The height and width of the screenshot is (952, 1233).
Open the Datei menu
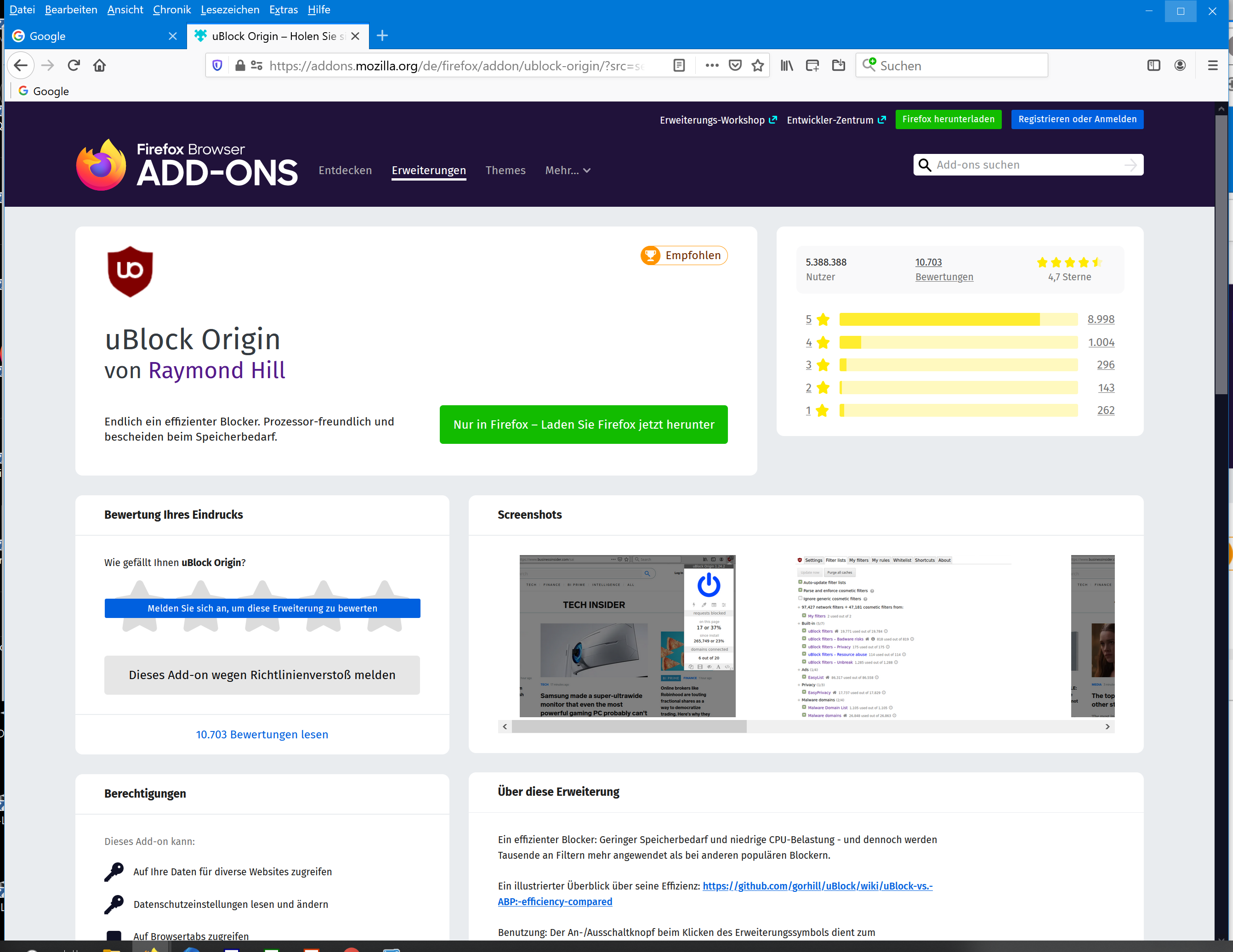(x=22, y=10)
